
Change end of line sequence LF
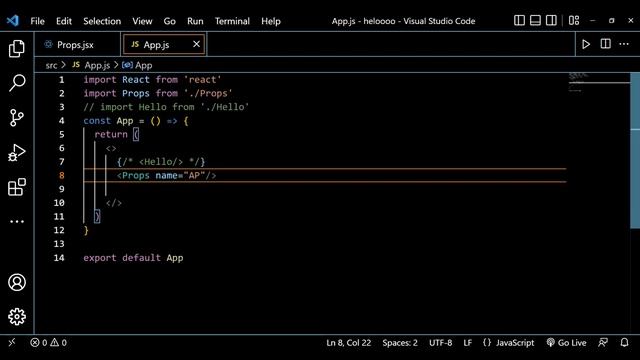[468, 342]
